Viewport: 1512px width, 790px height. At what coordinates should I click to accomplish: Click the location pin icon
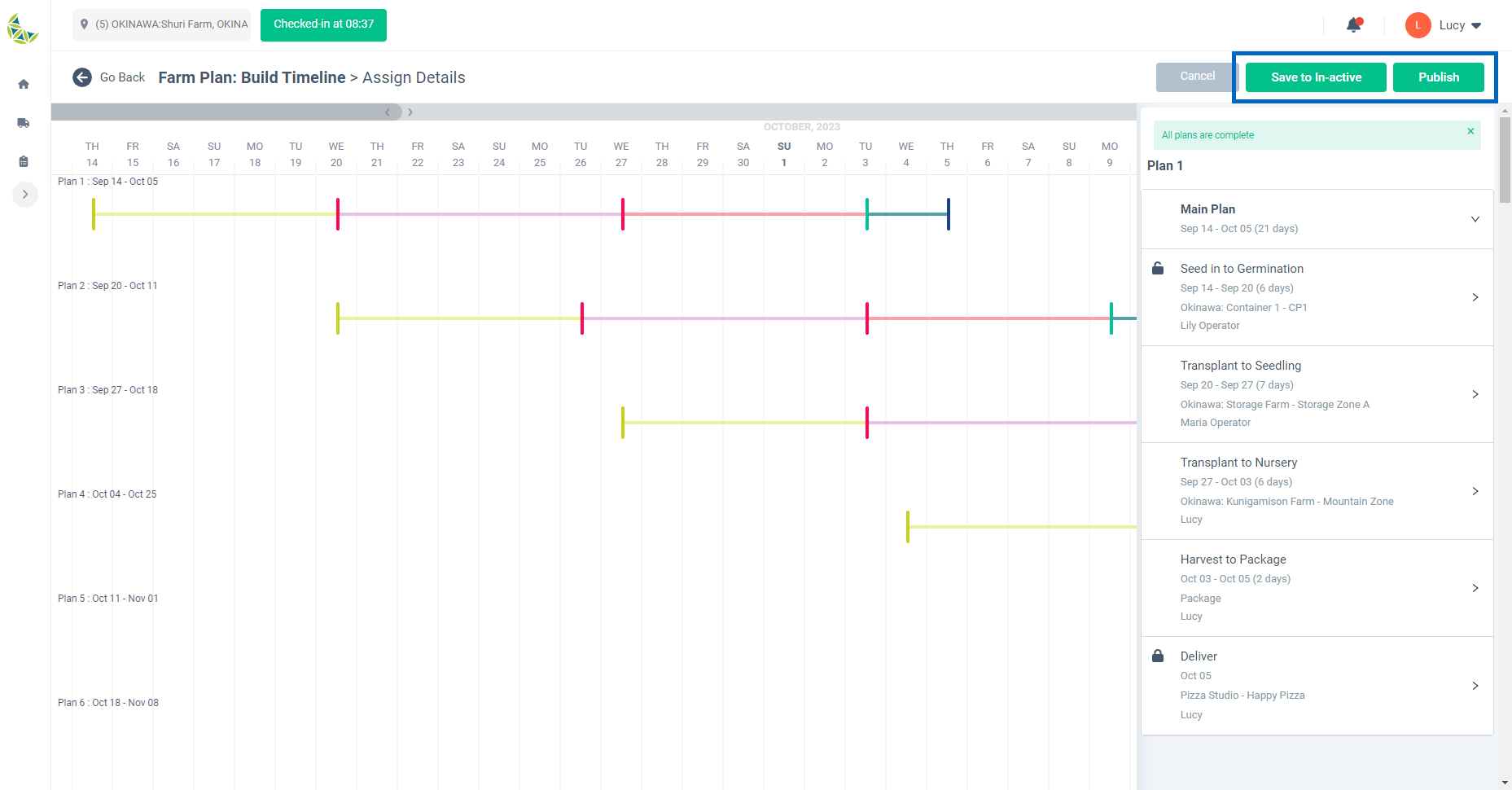tap(84, 24)
